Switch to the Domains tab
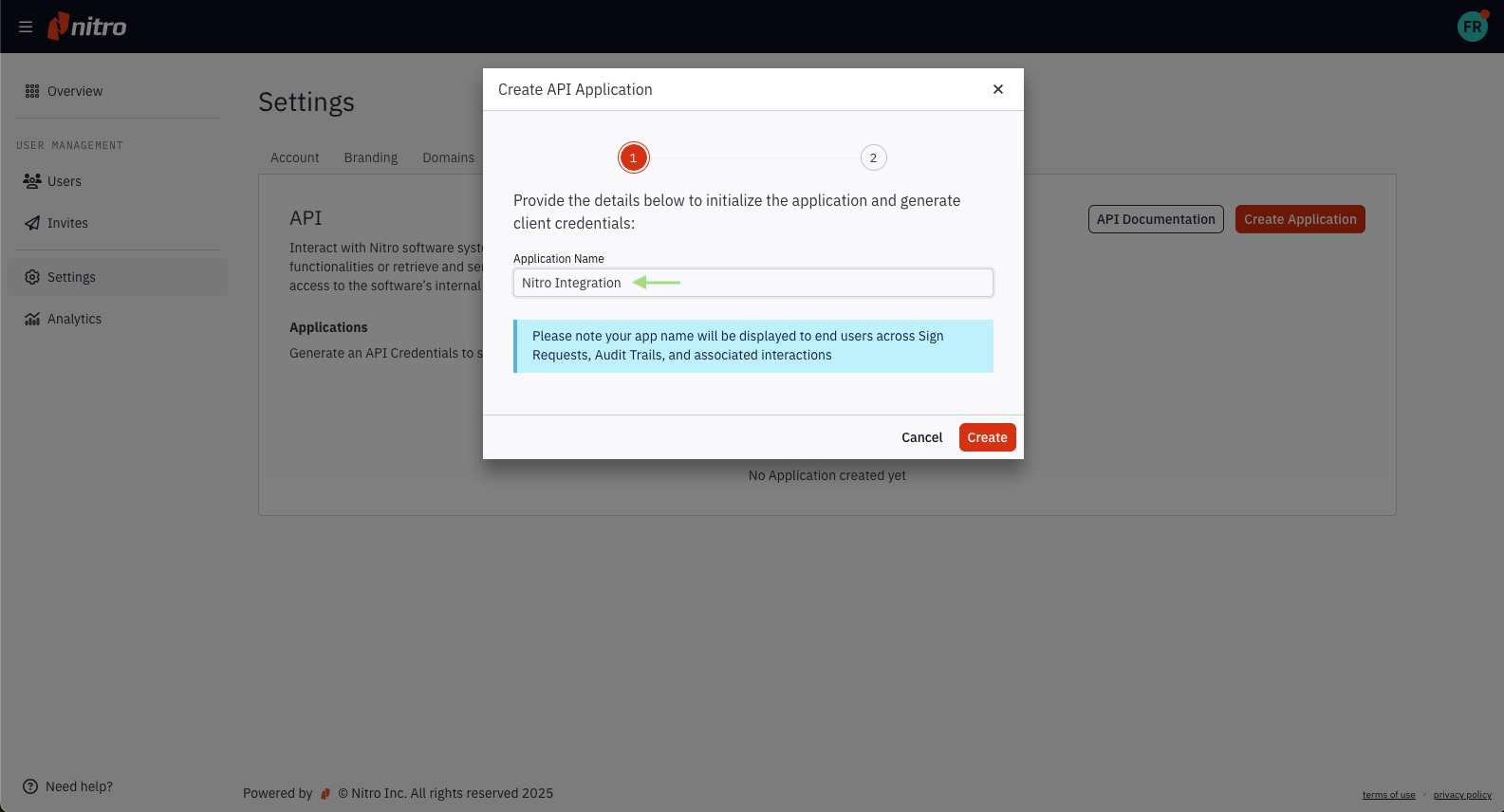Viewport: 1504px width, 812px height. (449, 157)
